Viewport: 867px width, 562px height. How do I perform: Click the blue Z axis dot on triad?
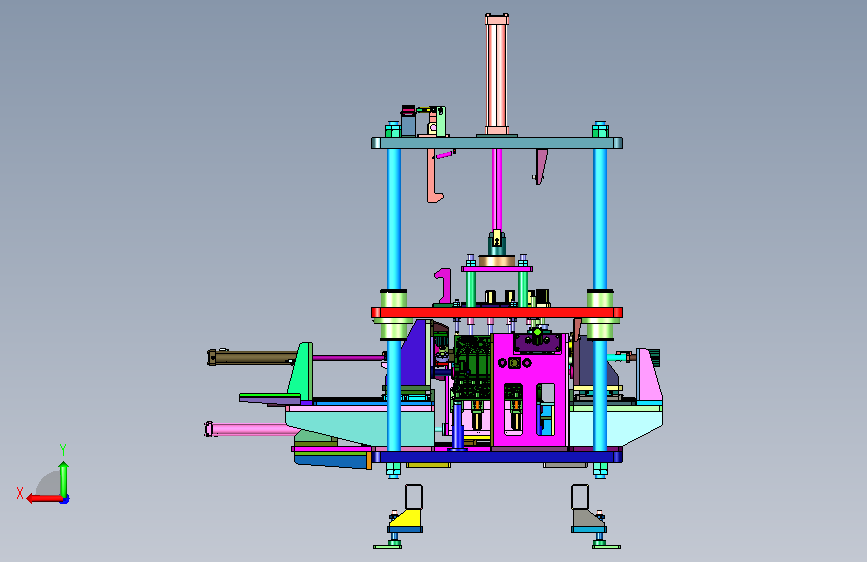point(65,499)
